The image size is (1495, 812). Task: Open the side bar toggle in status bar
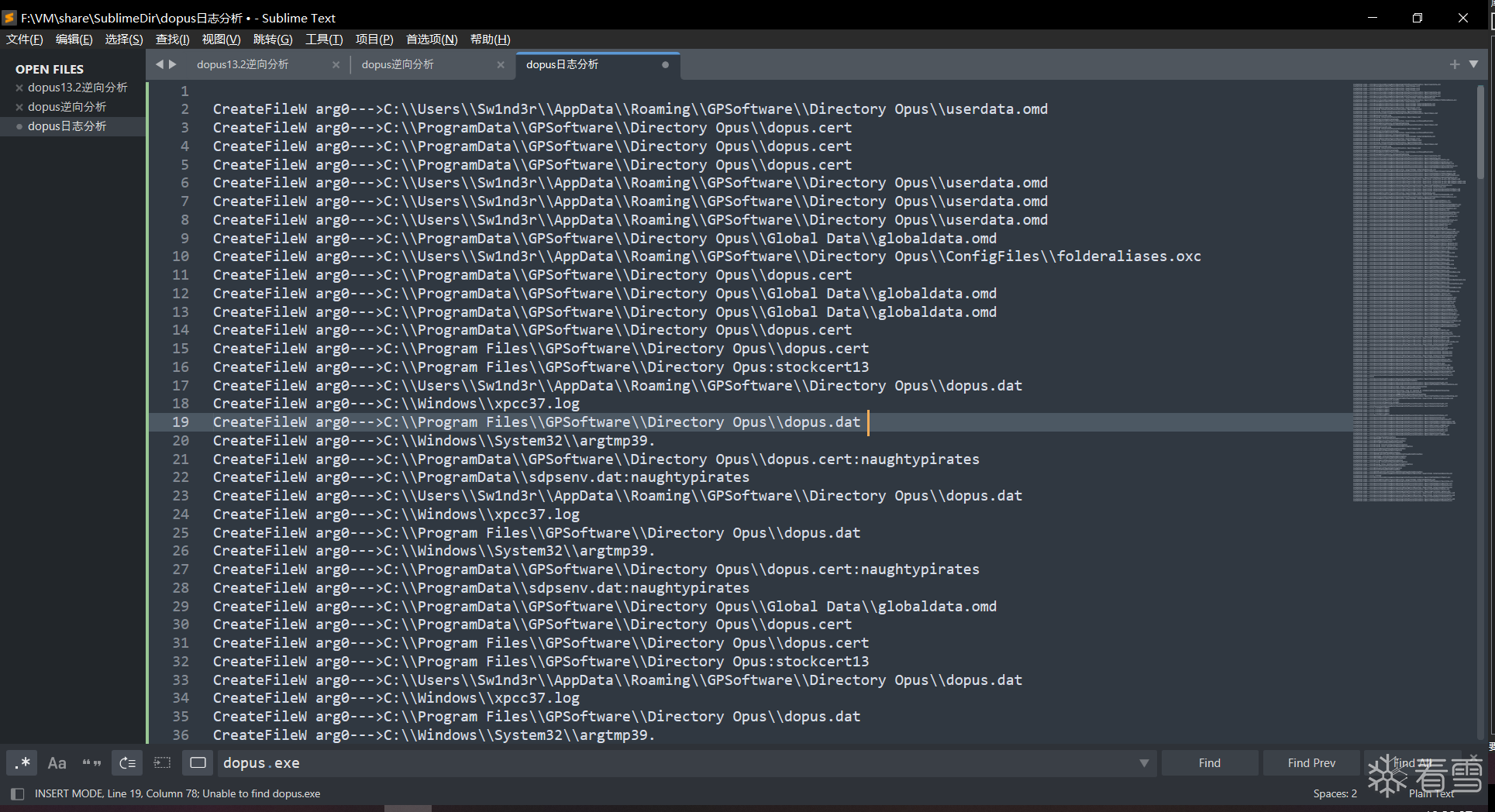pos(18,793)
